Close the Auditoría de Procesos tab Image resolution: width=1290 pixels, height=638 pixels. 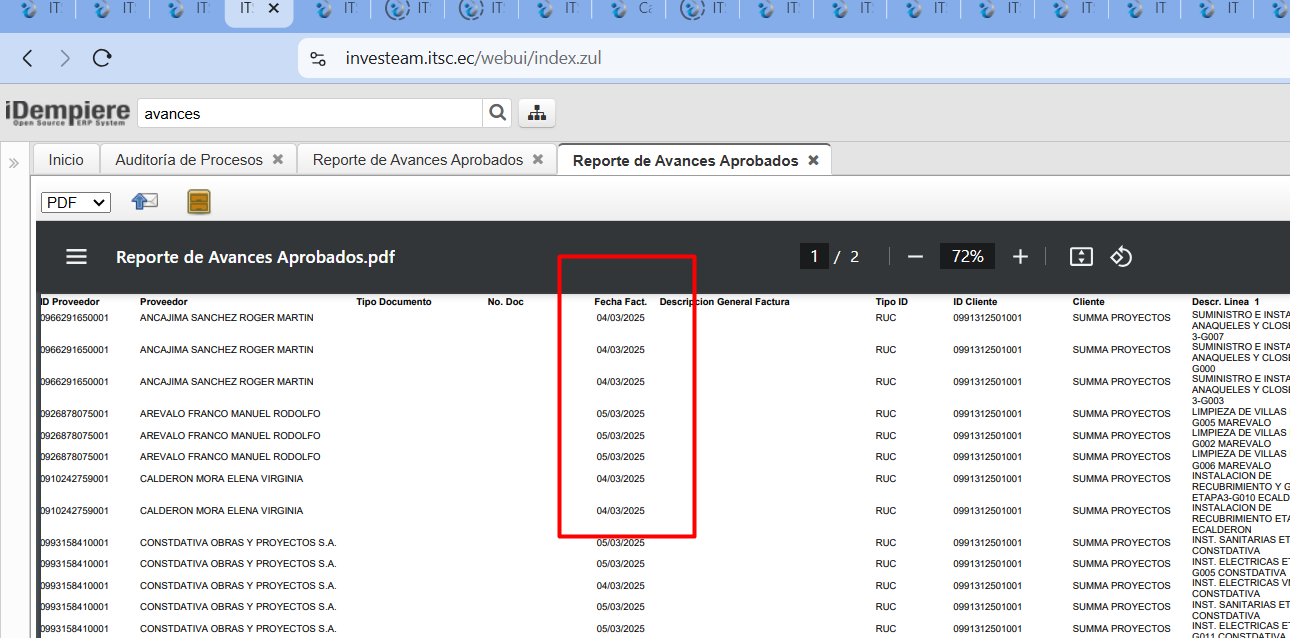coord(278,160)
